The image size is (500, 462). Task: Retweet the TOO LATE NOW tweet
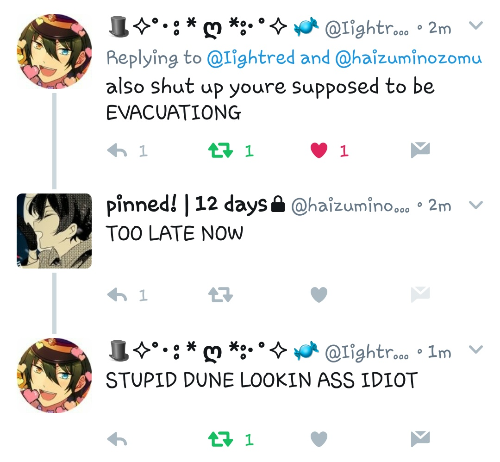tap(220, 295)
